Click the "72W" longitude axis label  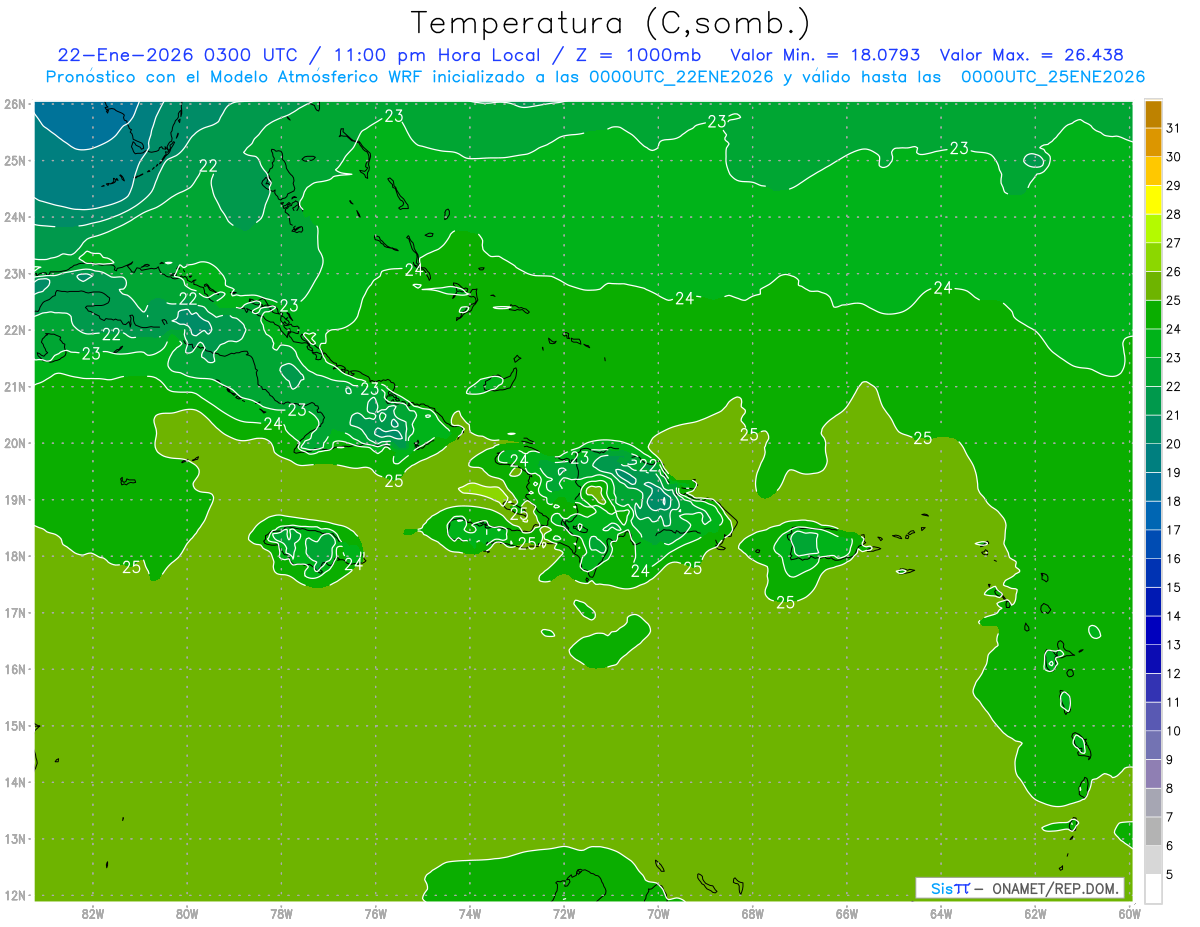coord(564,913)
